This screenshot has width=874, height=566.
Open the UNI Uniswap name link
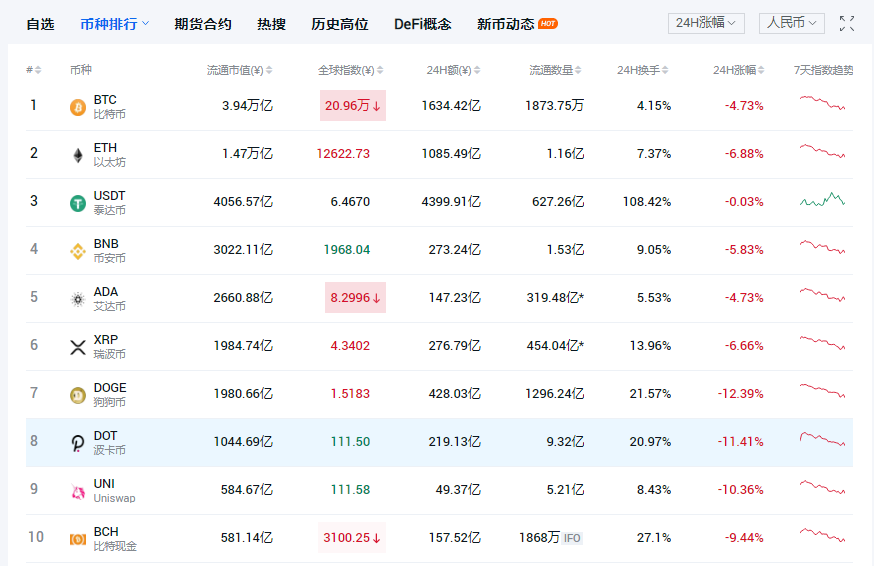point(114,490)
